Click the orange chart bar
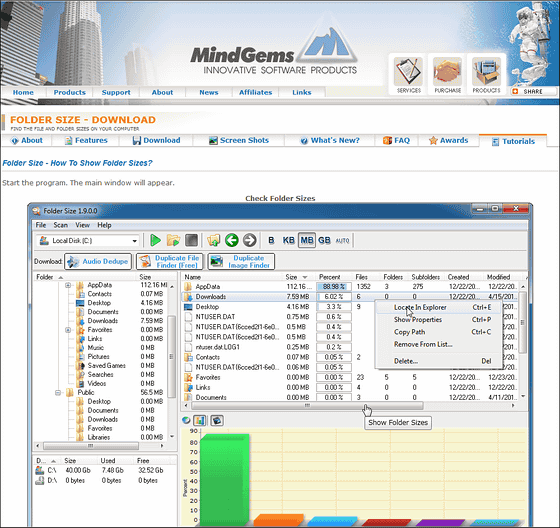 [x=279, y=520]
